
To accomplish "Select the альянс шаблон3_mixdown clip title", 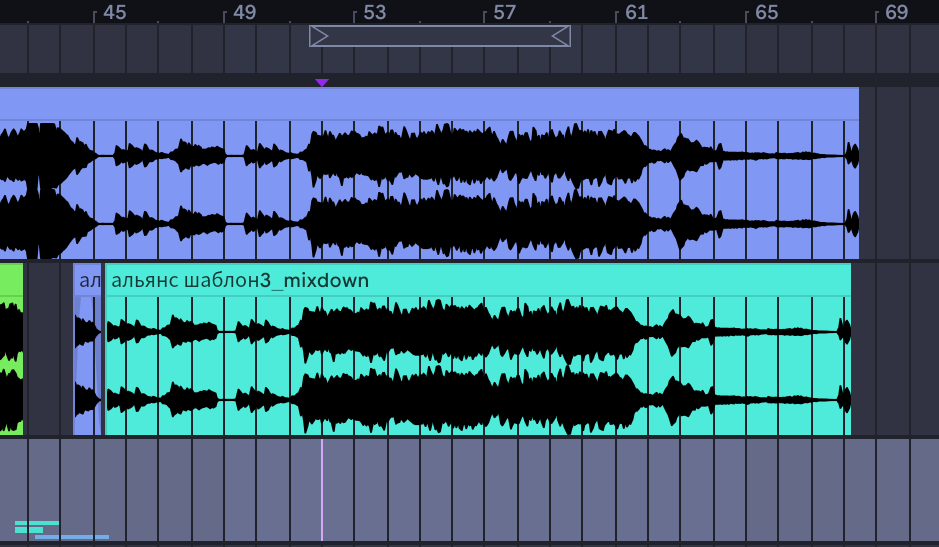I will [240, 280].
